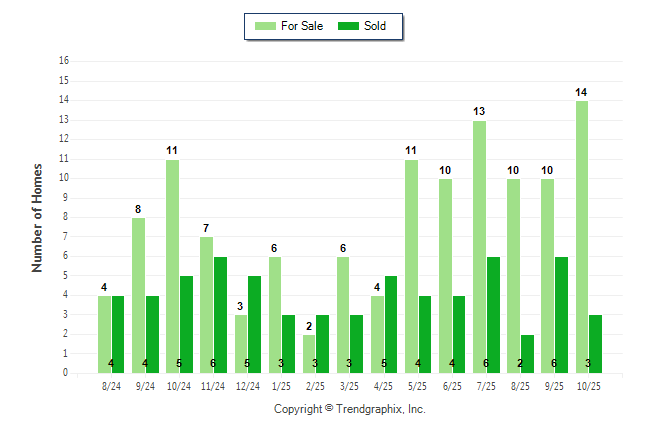Click the 2/25 For Sale bar
The image size is (646, 434).
(309, 354)
